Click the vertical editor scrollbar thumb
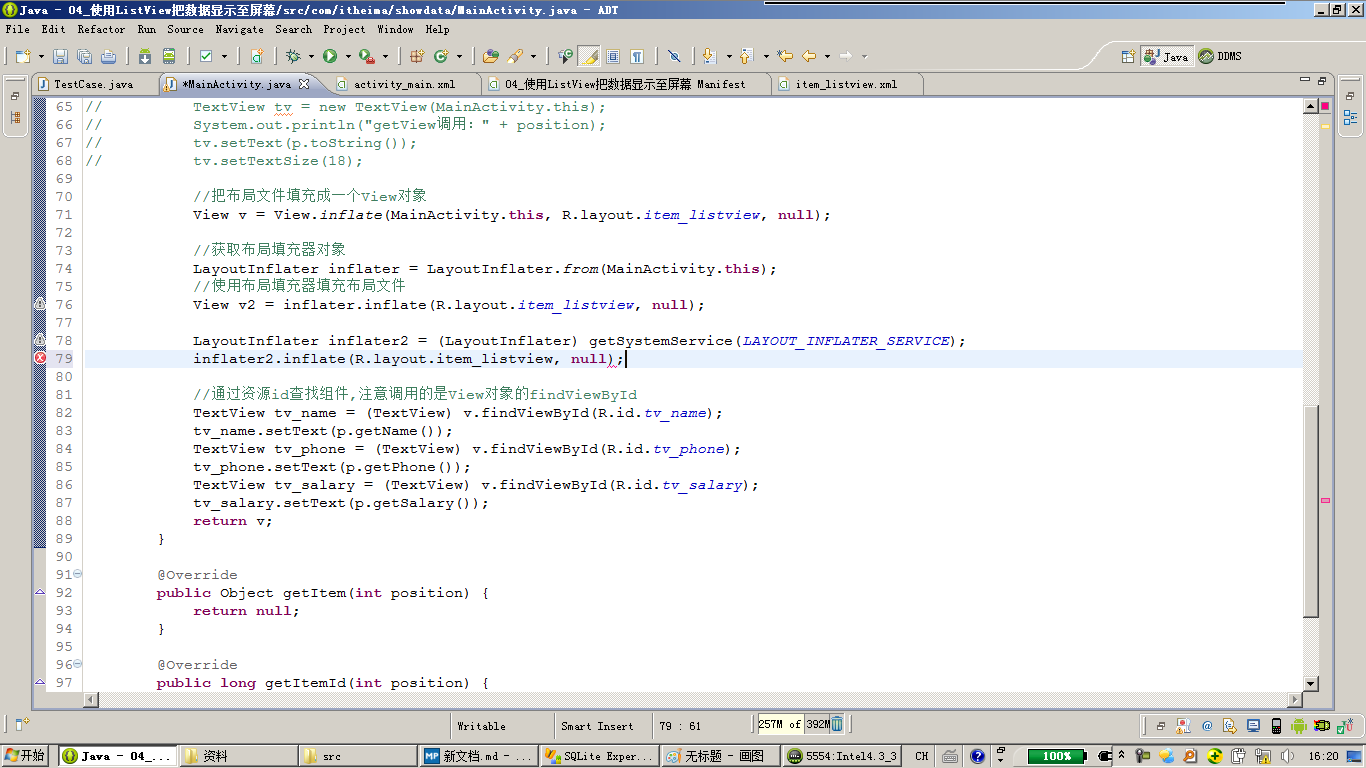The width and height of the screenshot is (1366, 768). 1311,512
